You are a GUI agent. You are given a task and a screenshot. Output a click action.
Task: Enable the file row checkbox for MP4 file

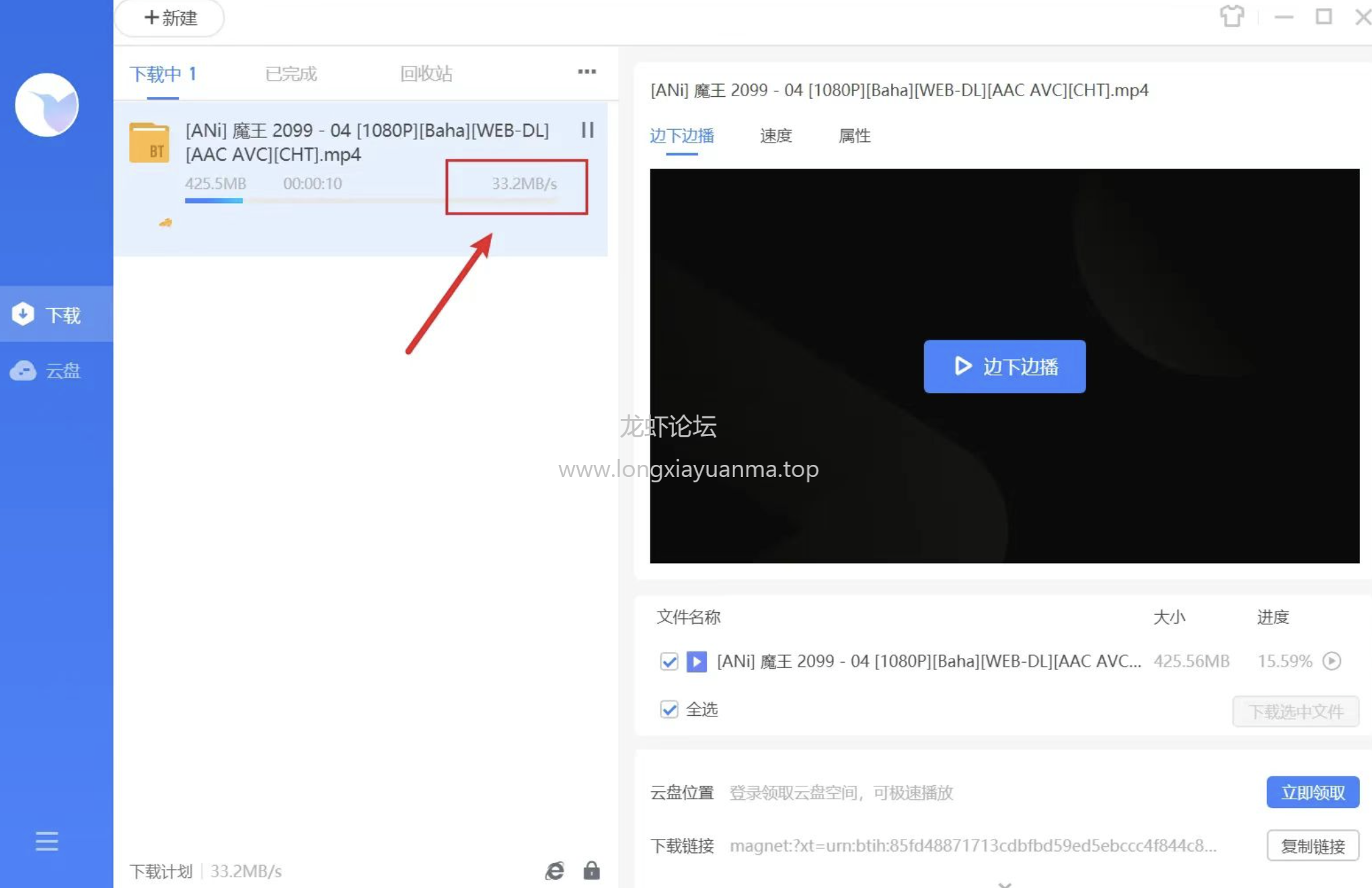click(x=669, y=660)
